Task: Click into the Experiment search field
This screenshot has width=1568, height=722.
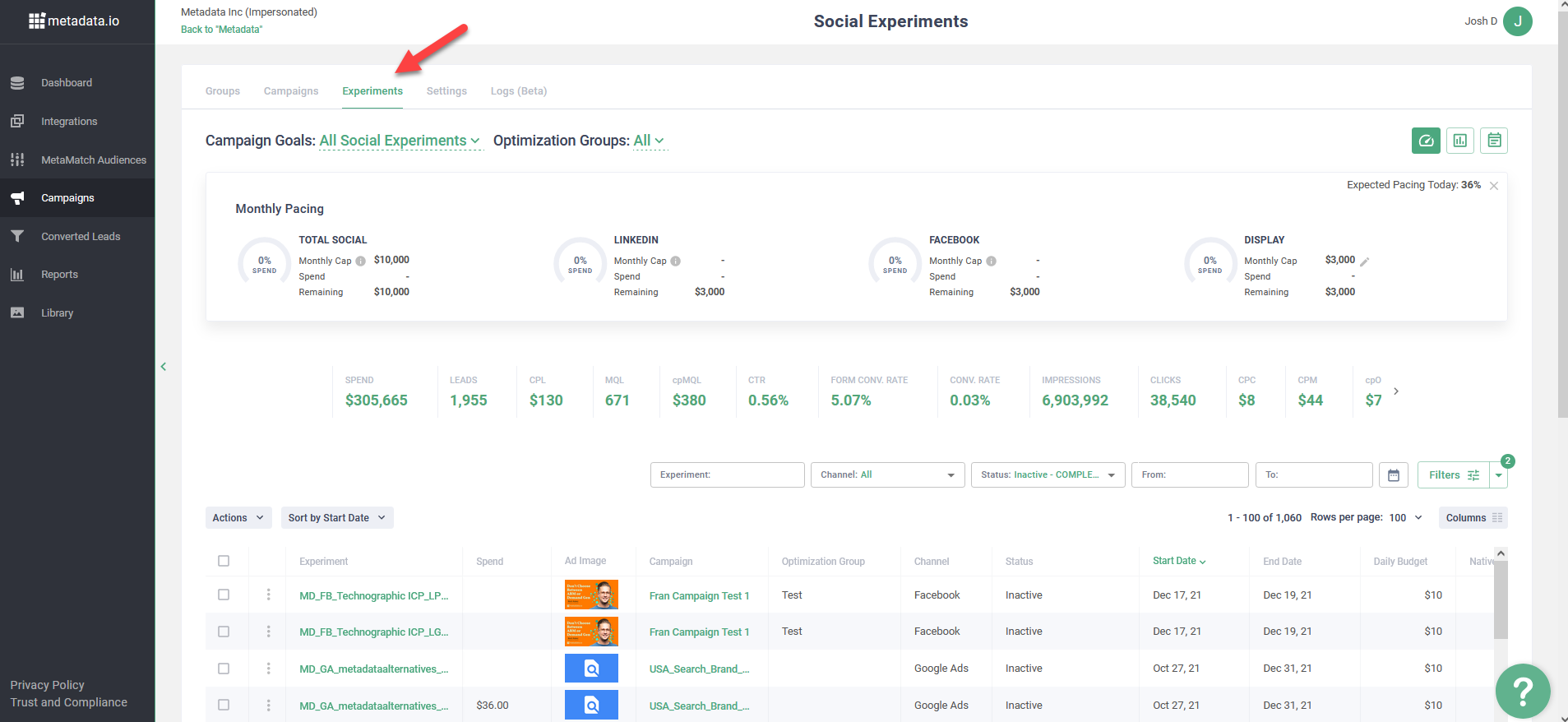Action: click(727, 475)
